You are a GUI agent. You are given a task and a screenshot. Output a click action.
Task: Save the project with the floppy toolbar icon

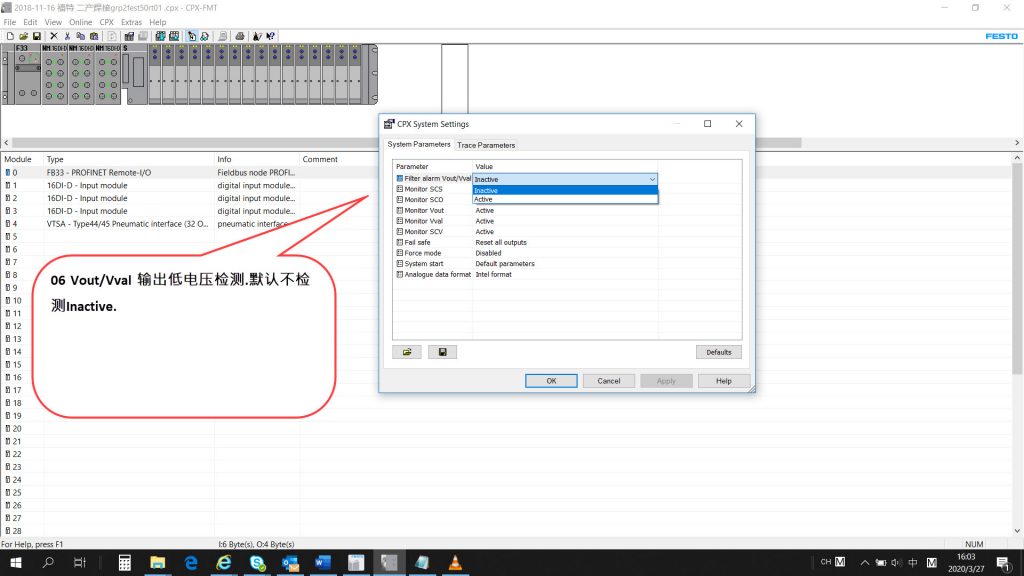37,36
